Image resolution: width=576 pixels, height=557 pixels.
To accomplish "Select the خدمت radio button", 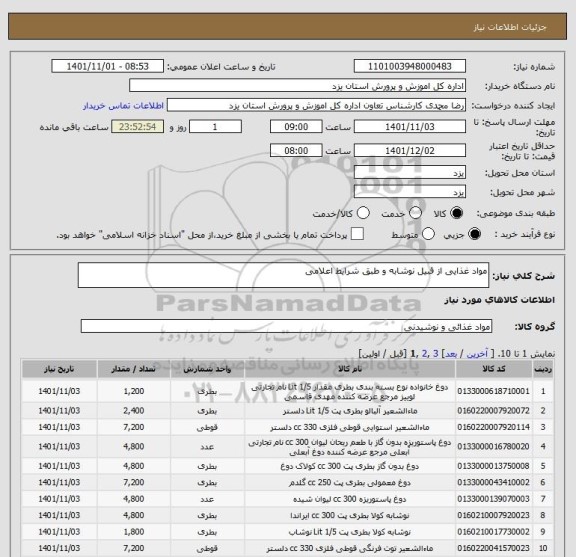I will (415, 213).
